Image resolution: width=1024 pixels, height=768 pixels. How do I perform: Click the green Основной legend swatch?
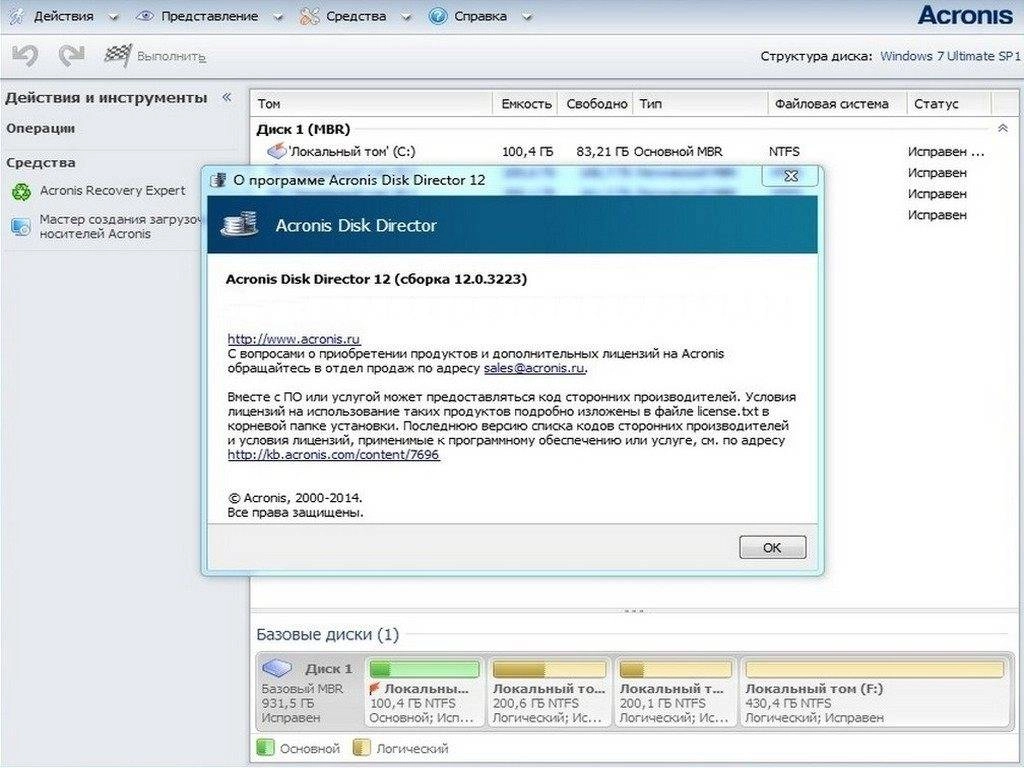click(265, 748)
